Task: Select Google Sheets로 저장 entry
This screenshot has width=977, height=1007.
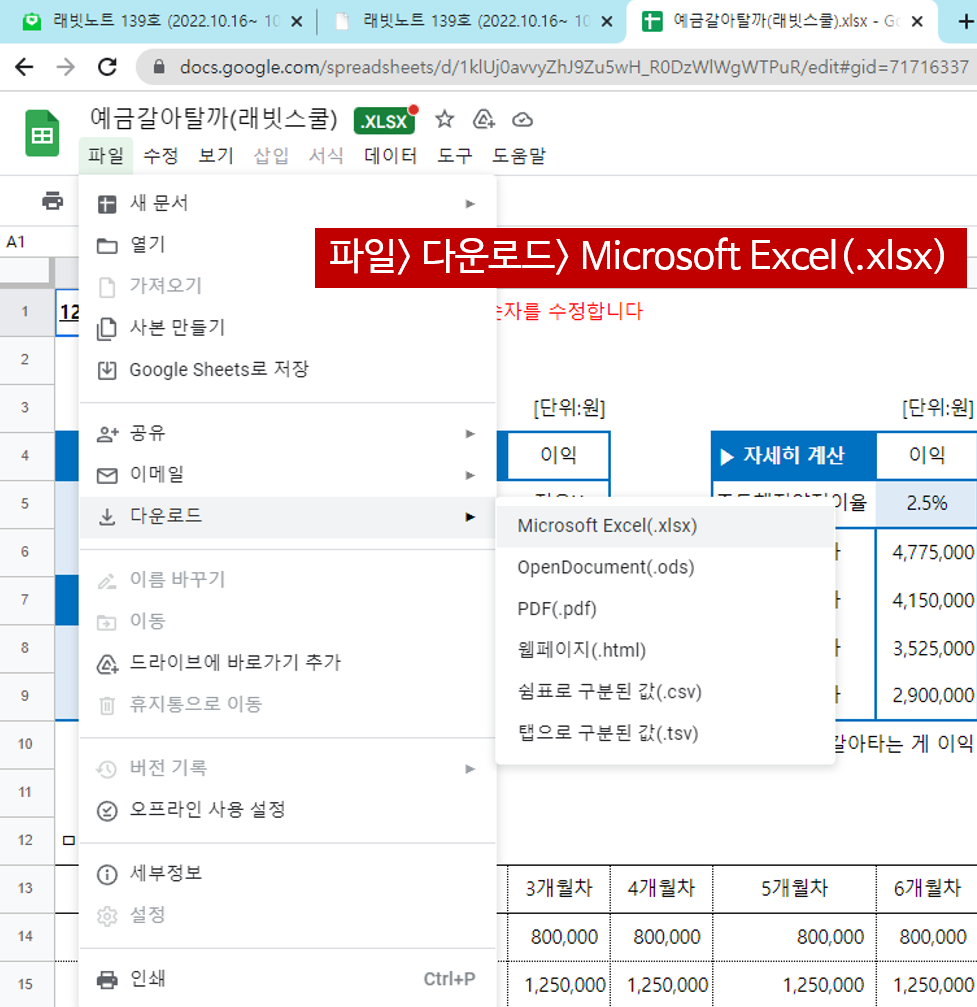Action: 288,370
